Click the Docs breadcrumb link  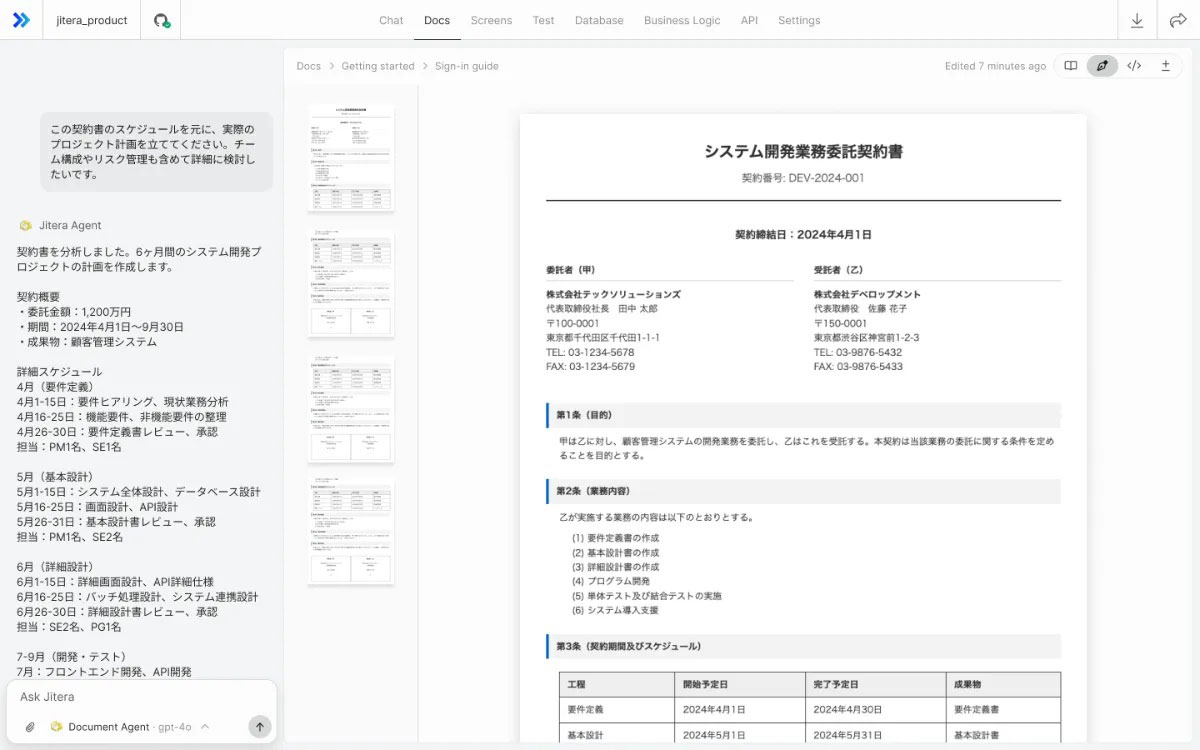click(x=309, y=66)
